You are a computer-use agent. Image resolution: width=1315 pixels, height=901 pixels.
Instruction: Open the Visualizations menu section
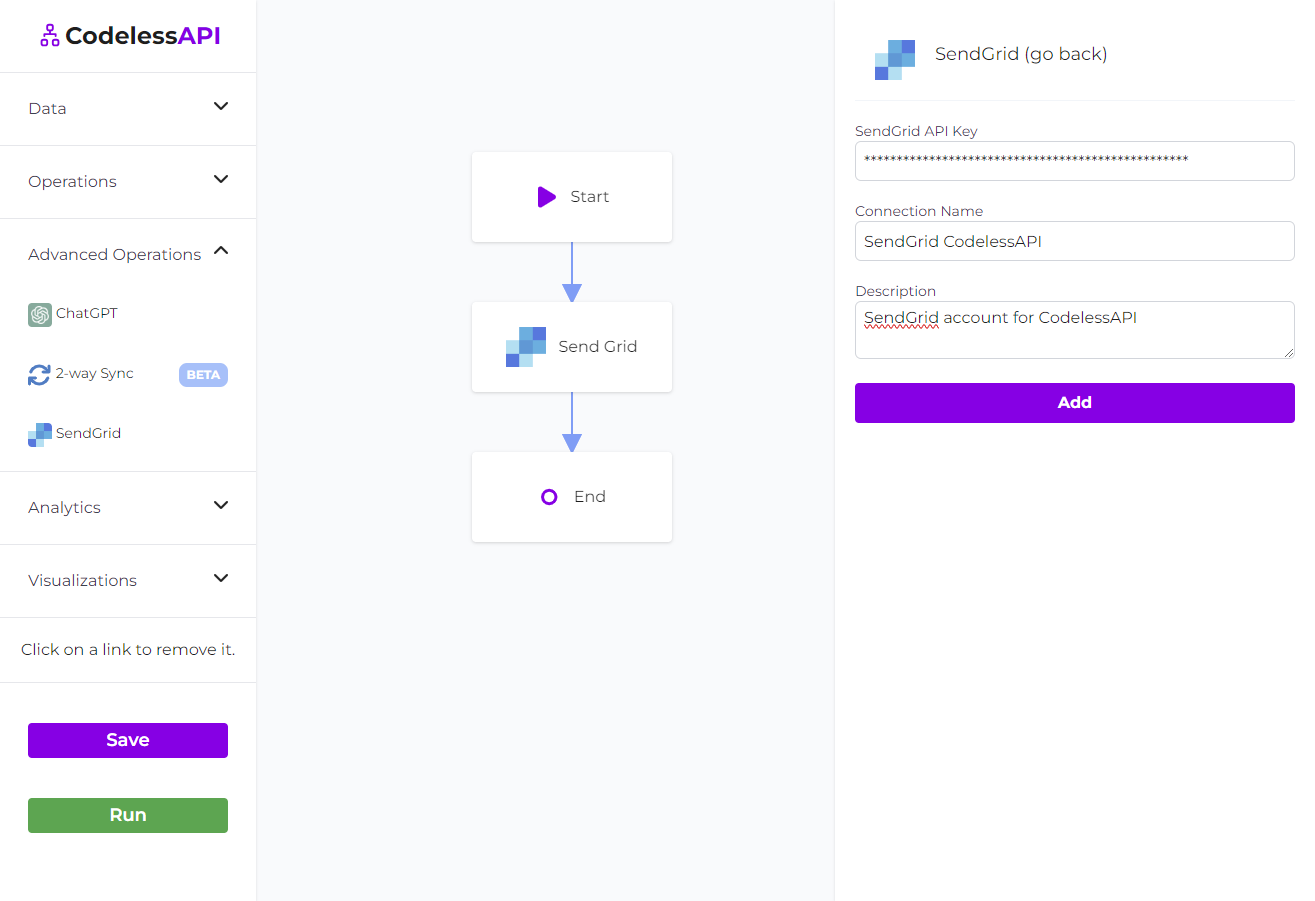click(x=128, y=581)
